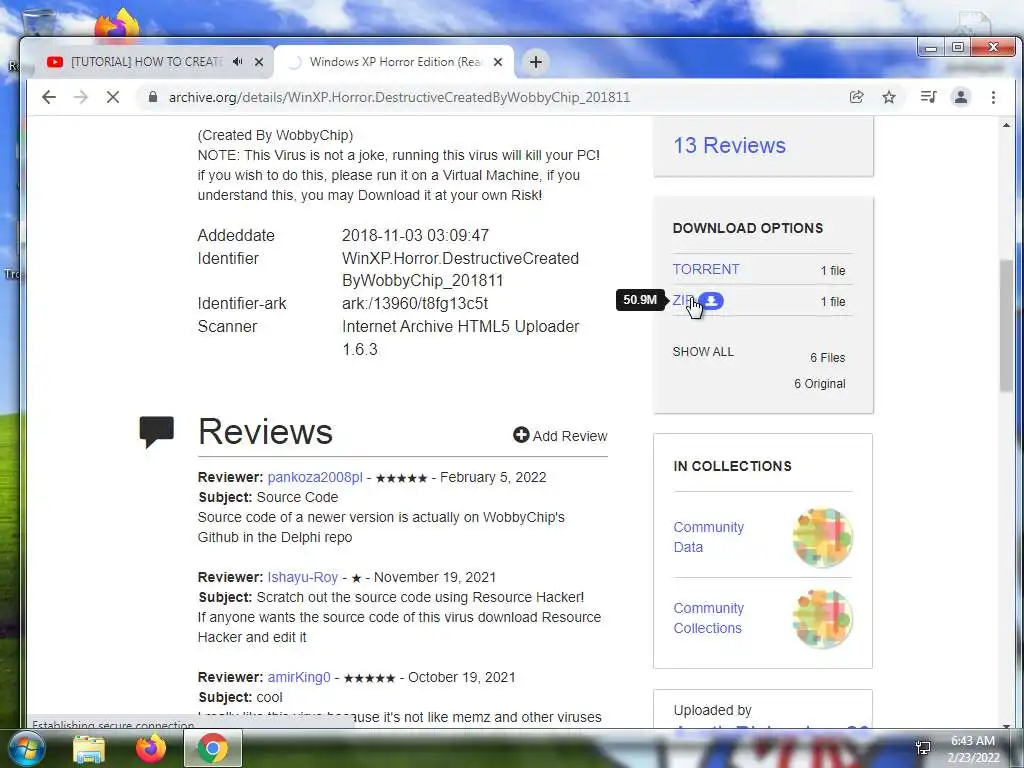The image size is (1024, 768).
Task: Select the identifier-ark value ark:/13960/t8fg13c5t
Action: tap(415, 304)
